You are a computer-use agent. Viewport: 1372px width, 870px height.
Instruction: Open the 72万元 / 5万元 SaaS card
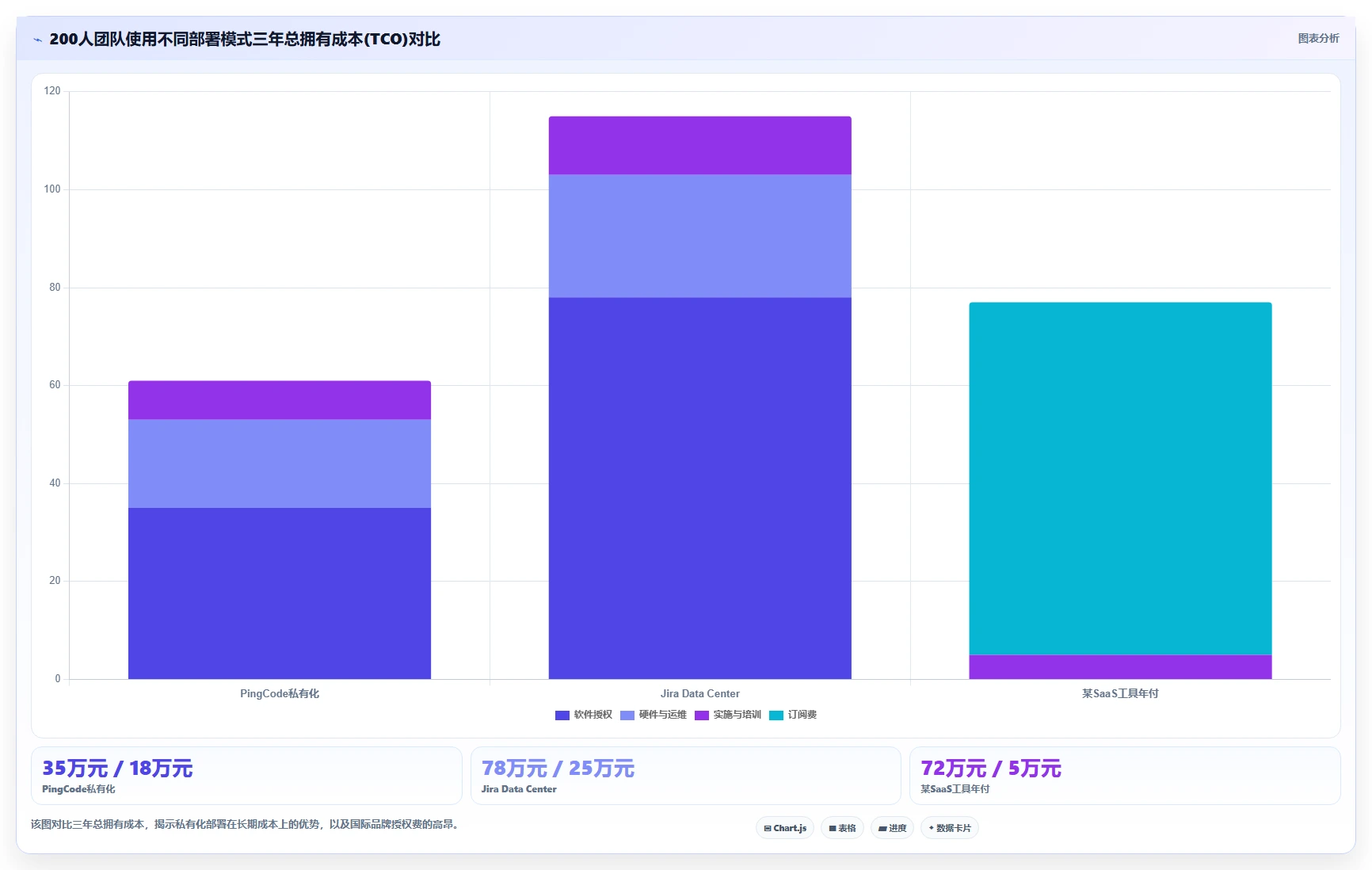click(x=1125, y=776)
